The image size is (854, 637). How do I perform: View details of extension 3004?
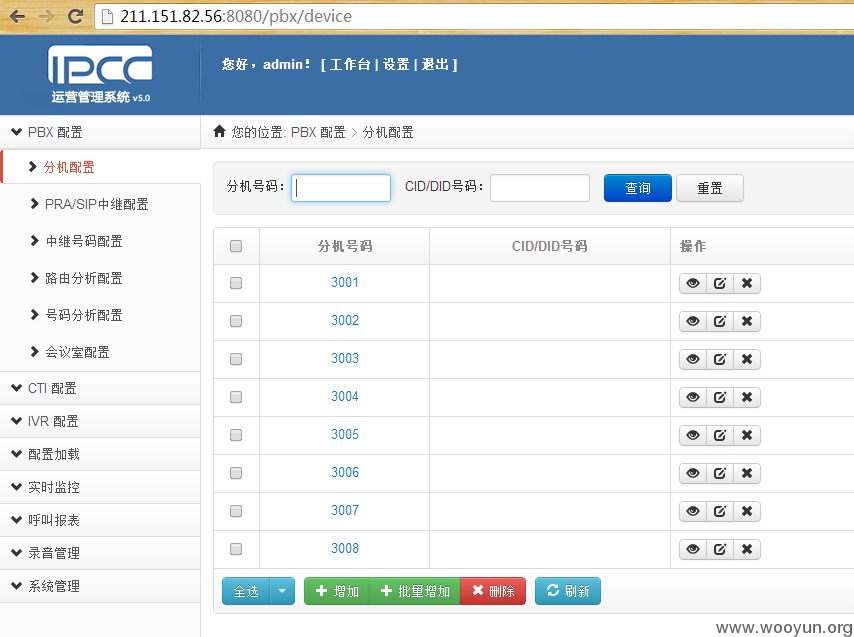693,397
